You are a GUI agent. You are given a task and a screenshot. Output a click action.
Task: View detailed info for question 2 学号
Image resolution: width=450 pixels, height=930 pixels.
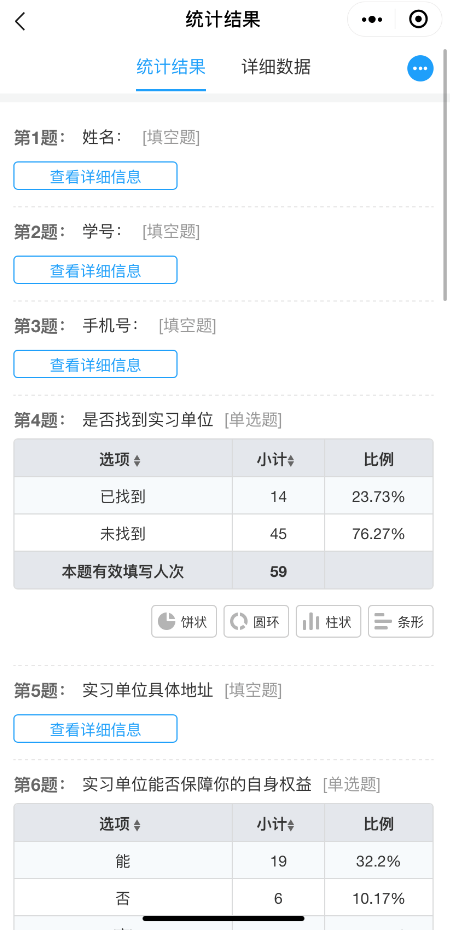[x=95, y=270]
